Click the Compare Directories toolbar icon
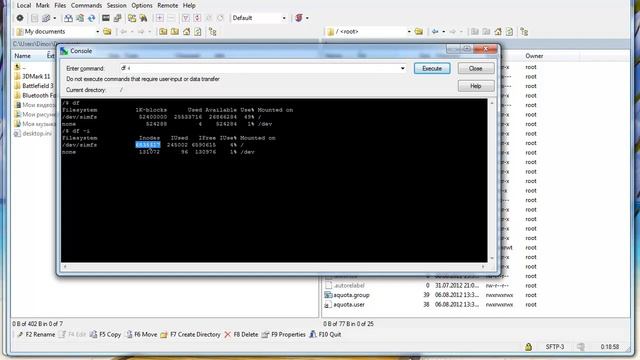Screen dimensions: 640x360 tap(68, 18)
